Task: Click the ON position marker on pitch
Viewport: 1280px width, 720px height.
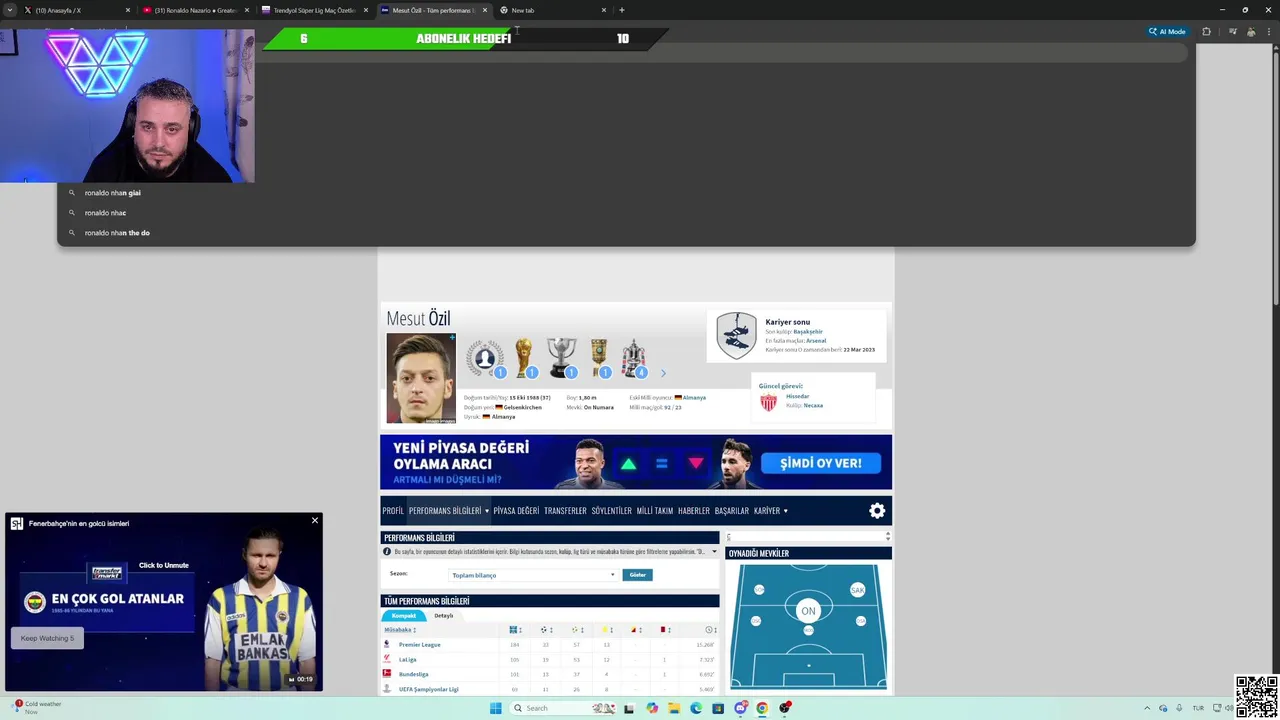Action: point(808,611)
